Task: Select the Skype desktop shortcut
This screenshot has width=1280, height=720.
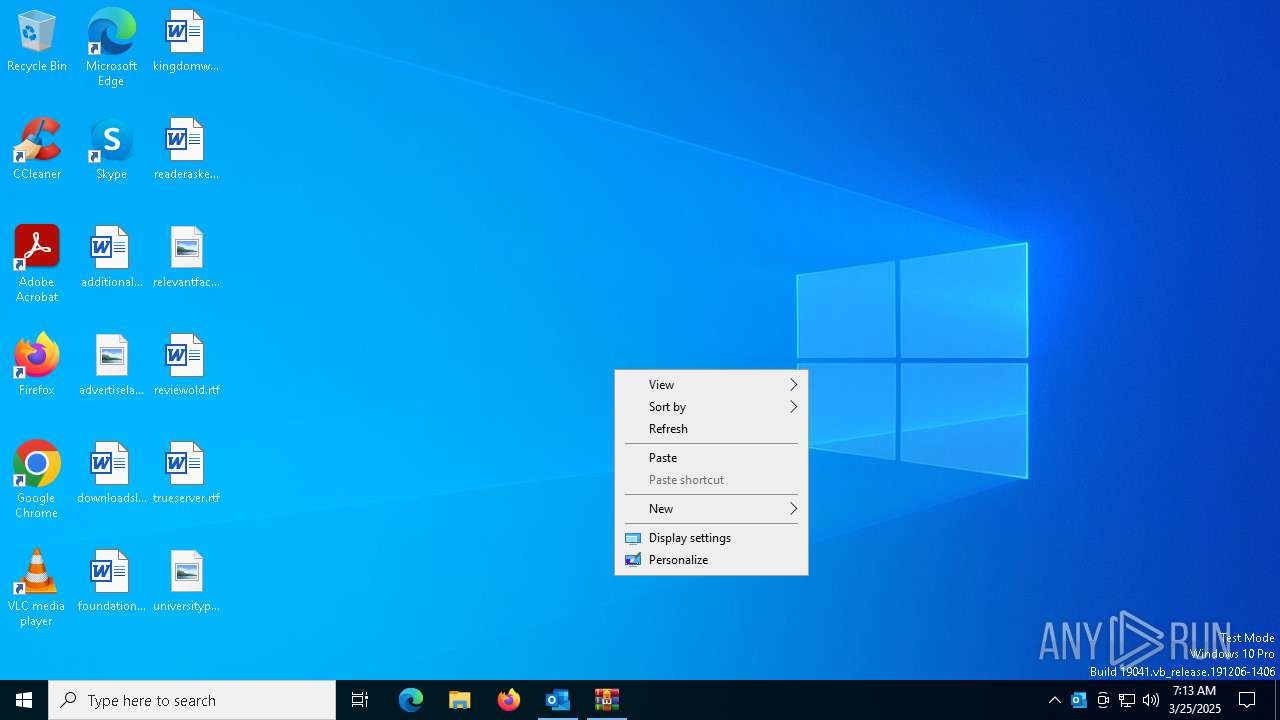Action: coord(111,150)
